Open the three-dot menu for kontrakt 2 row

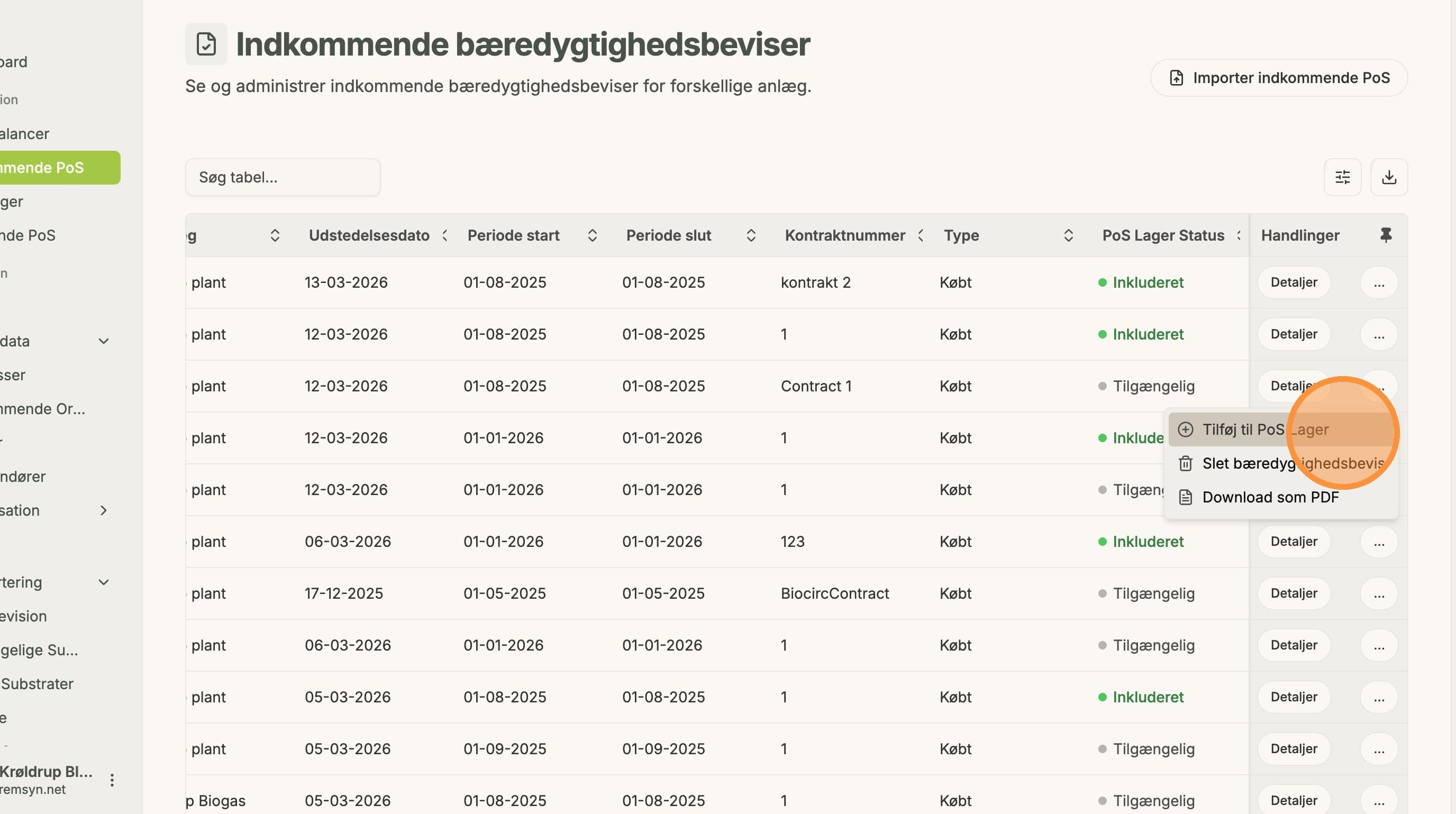click(x=1379, y=282)
